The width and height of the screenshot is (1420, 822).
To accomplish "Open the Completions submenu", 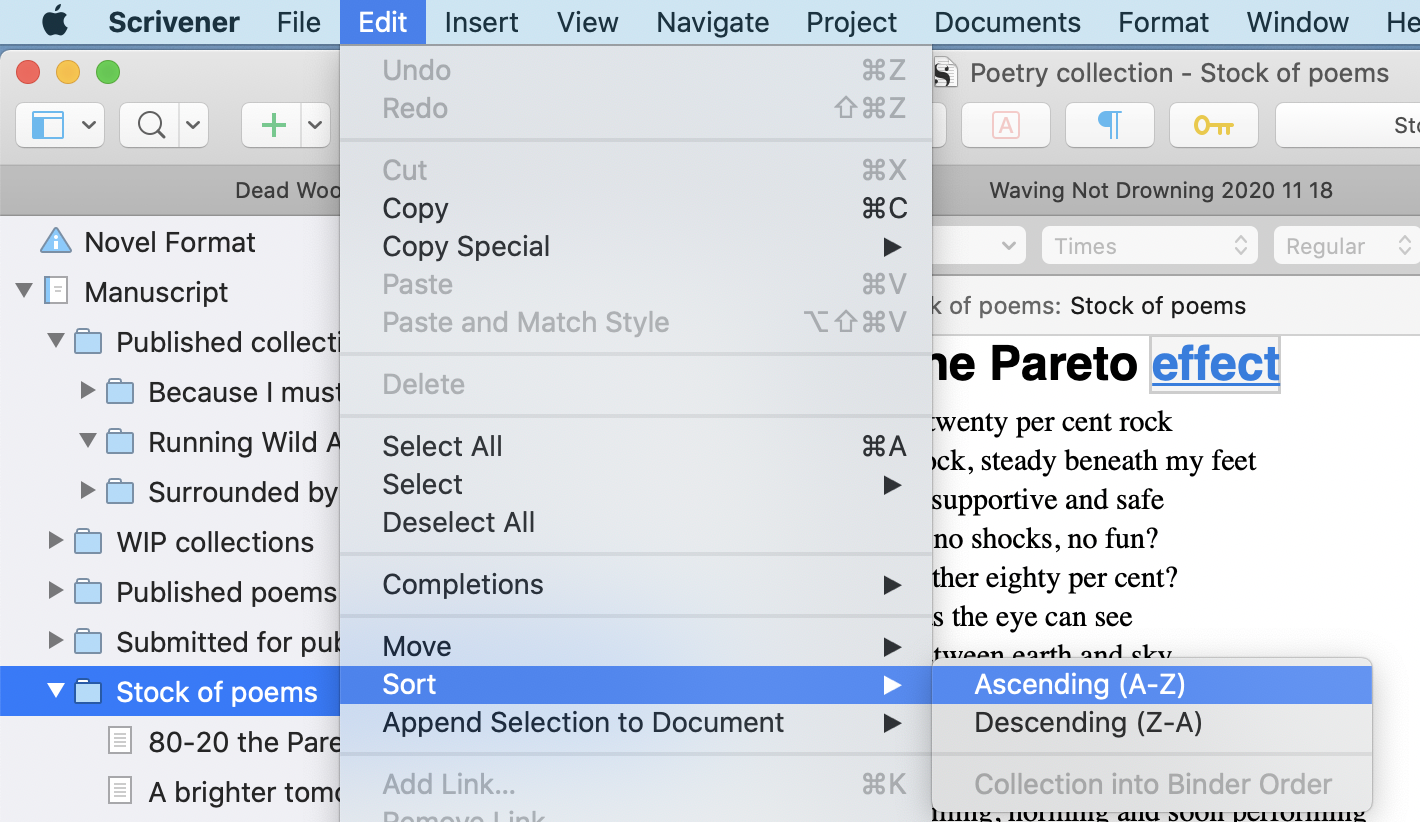I will (x=636, y=584).
